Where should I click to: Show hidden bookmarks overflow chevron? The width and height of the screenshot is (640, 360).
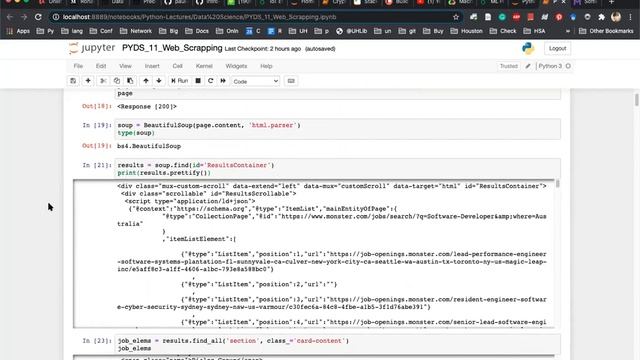pyautogui.click(x=568, y=31)
